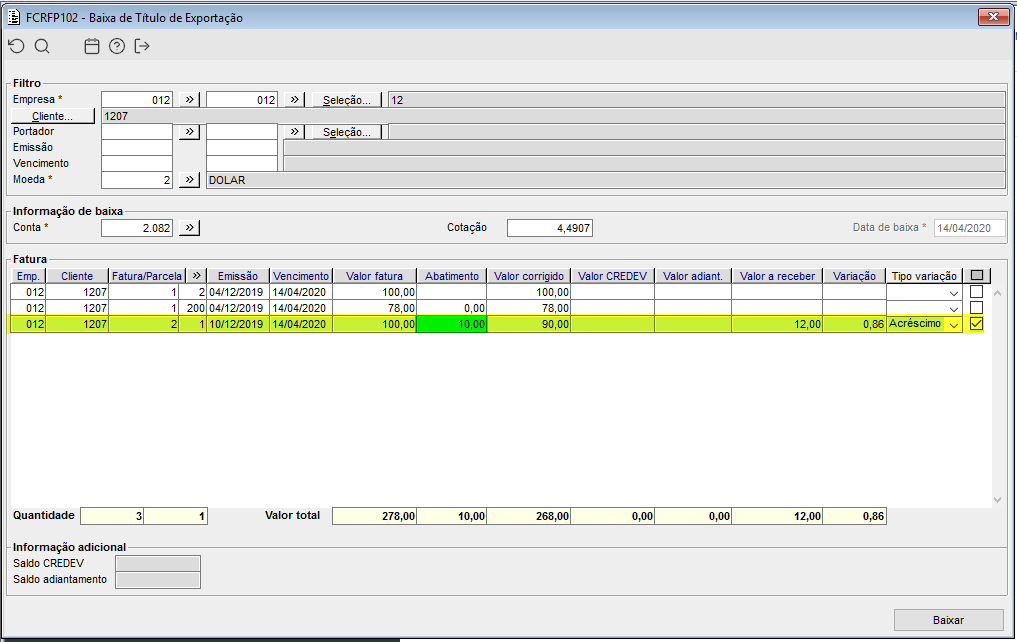Click the Abatimento column header
1017x642 pixels.
click(451, 276)
